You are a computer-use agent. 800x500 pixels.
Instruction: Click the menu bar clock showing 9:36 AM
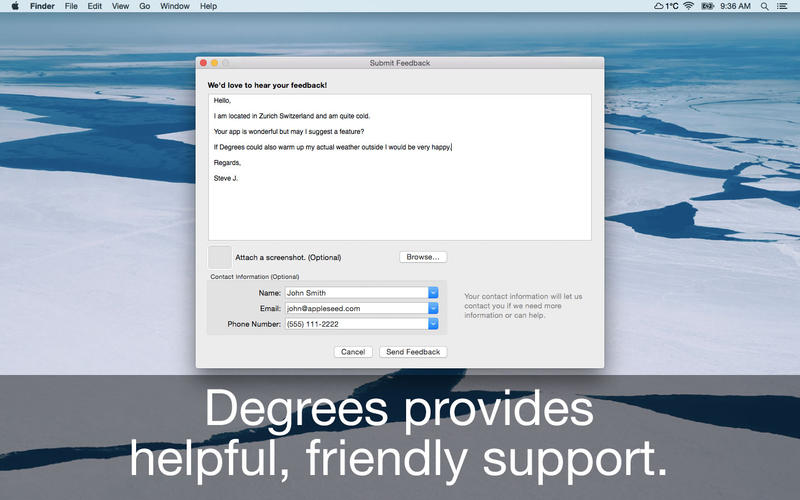[x=735, y=6]
